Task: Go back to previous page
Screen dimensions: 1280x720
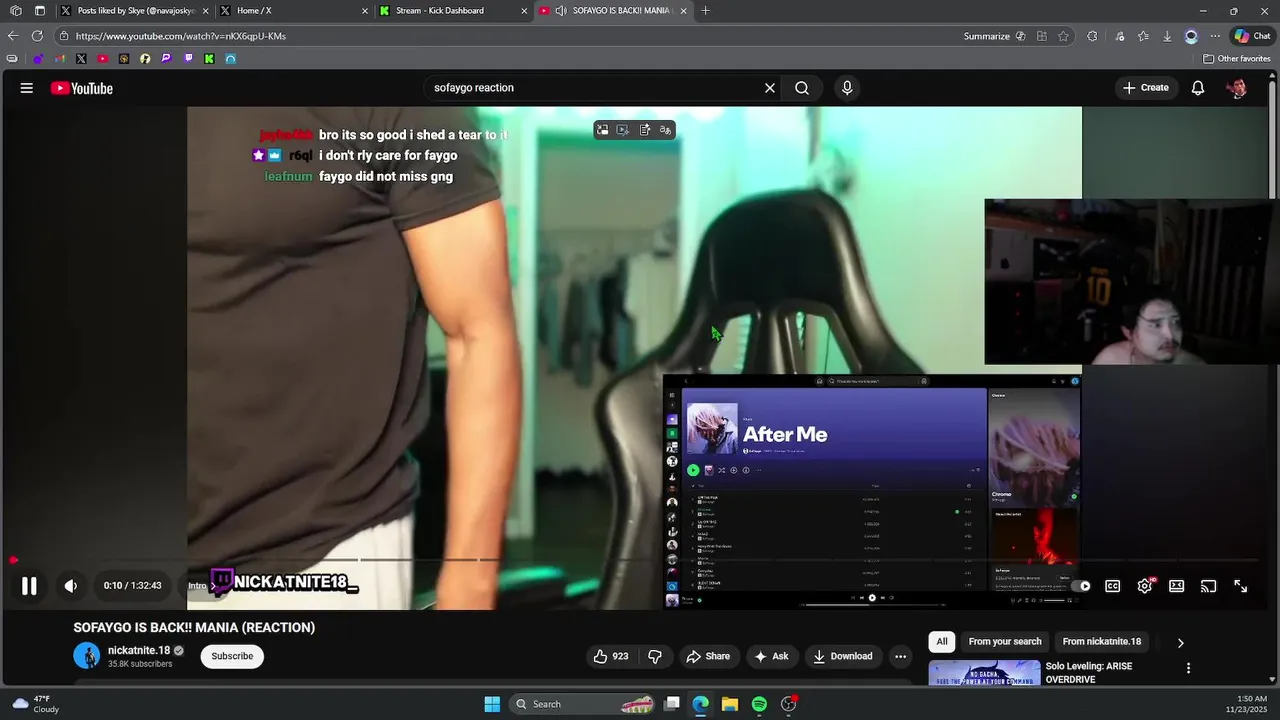Action: [13, 36]
